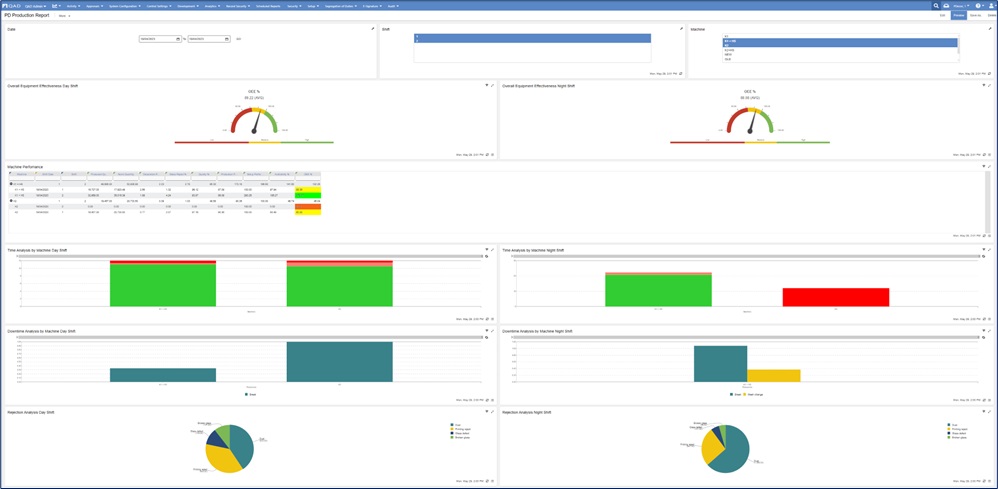Open filter icon on Downtime Analysis Night Shift
The width and height of the screenshot is (998, 489).
click(983, 331)
